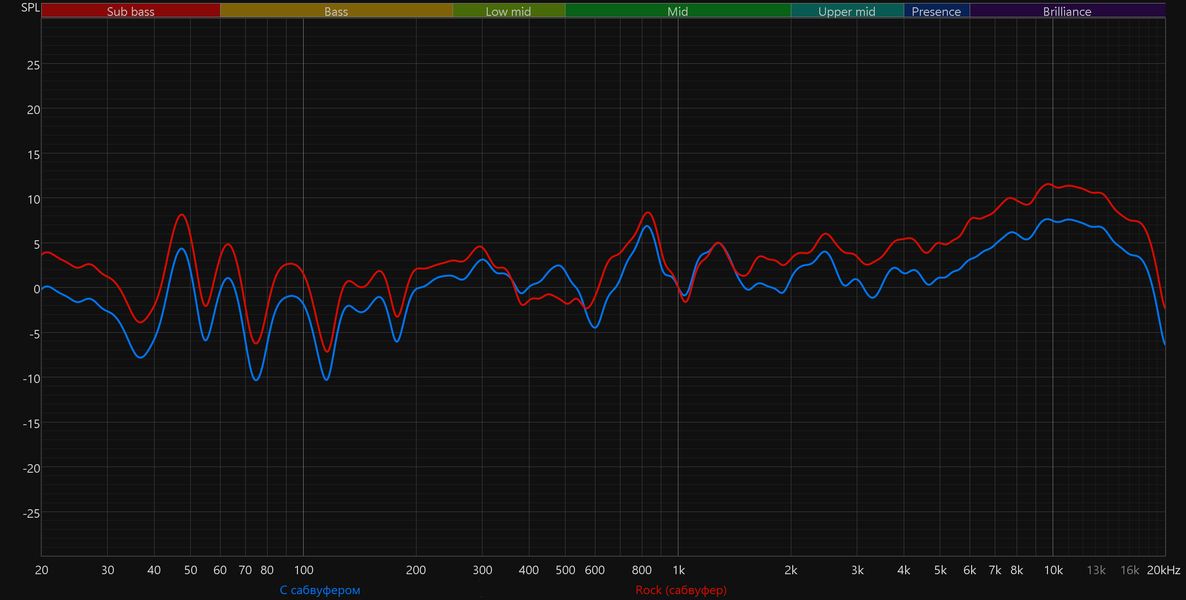Viewport: 1186px width, 600px height.
Task: Click the blue legend entry "С сабвуфером"
Action: pos(320,589)
